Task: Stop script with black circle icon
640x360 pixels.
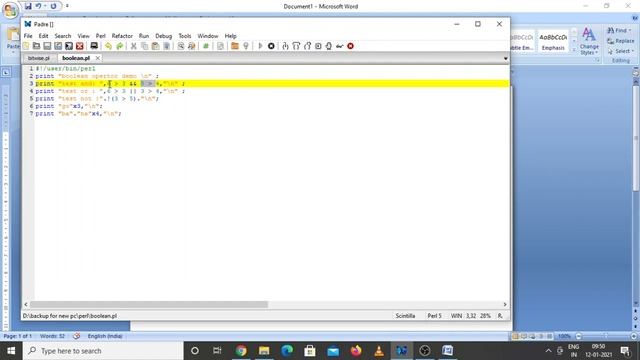Action: point(271,46)
